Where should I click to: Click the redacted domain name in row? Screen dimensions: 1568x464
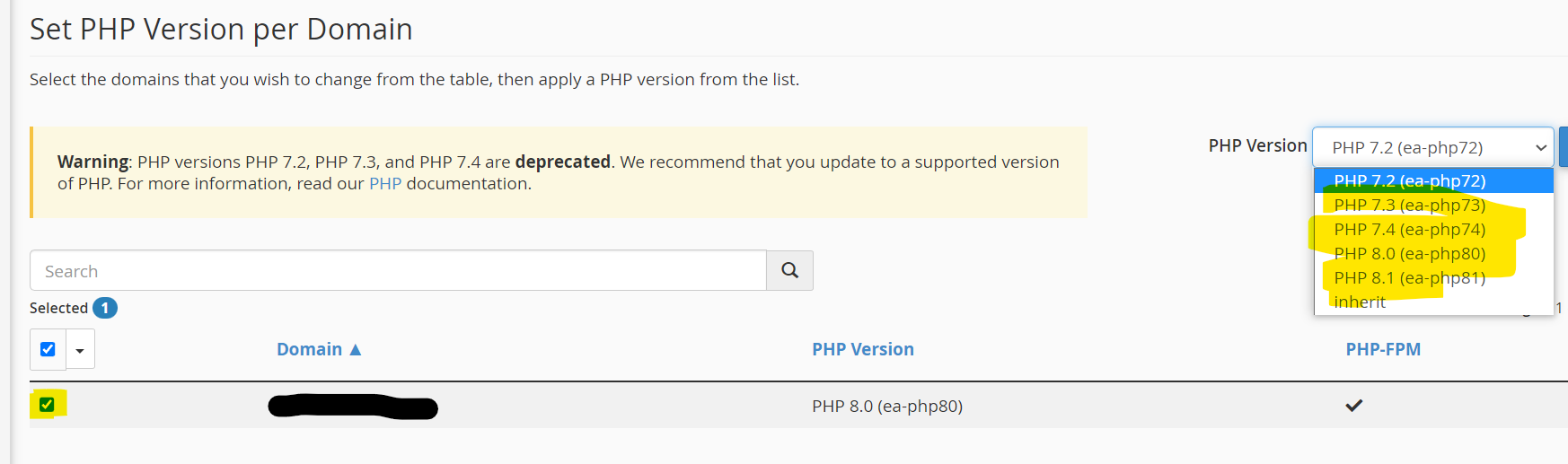pyautogui.click(x=353, y=407)
